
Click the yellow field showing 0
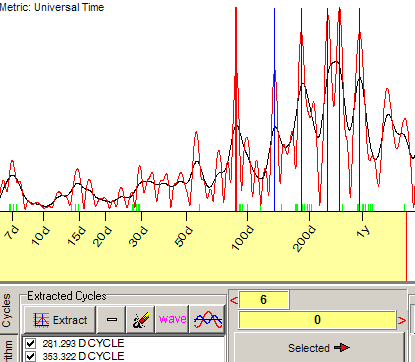[x=317, y=320]
